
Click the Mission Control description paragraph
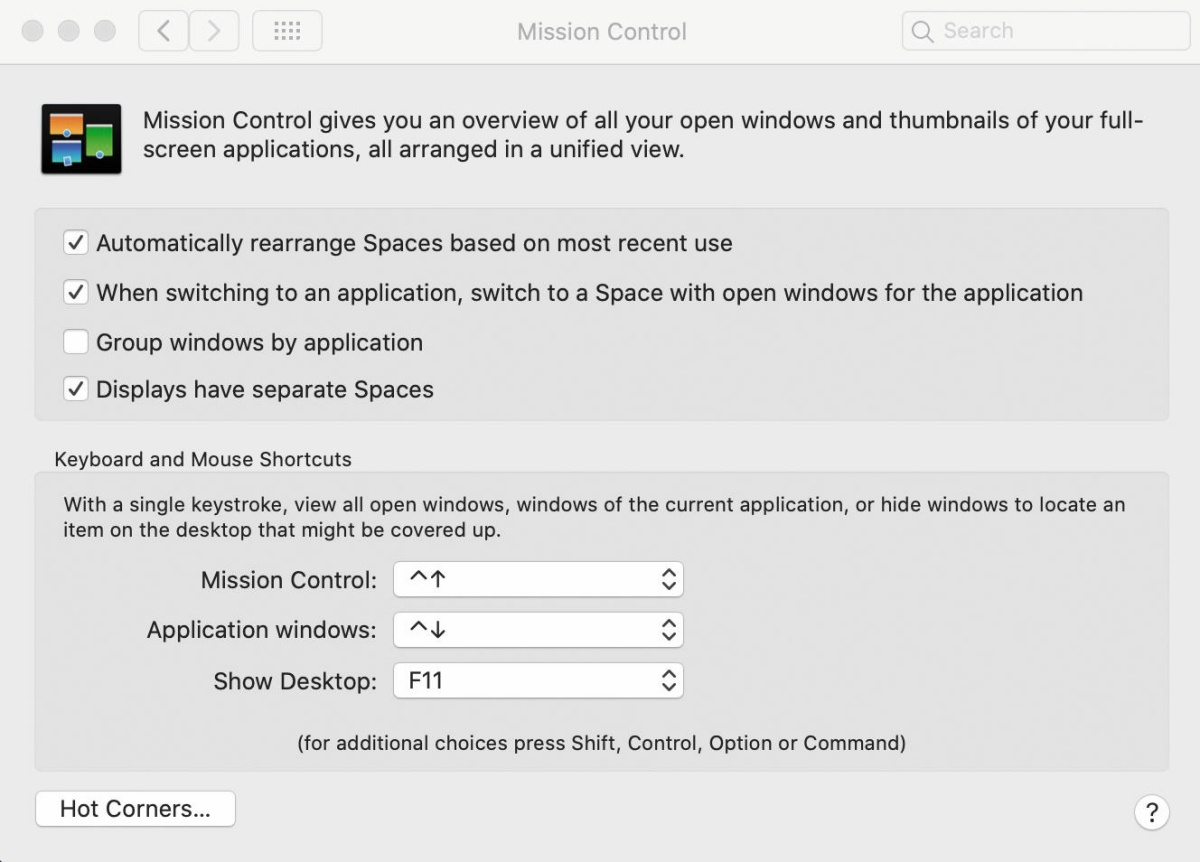643,136
